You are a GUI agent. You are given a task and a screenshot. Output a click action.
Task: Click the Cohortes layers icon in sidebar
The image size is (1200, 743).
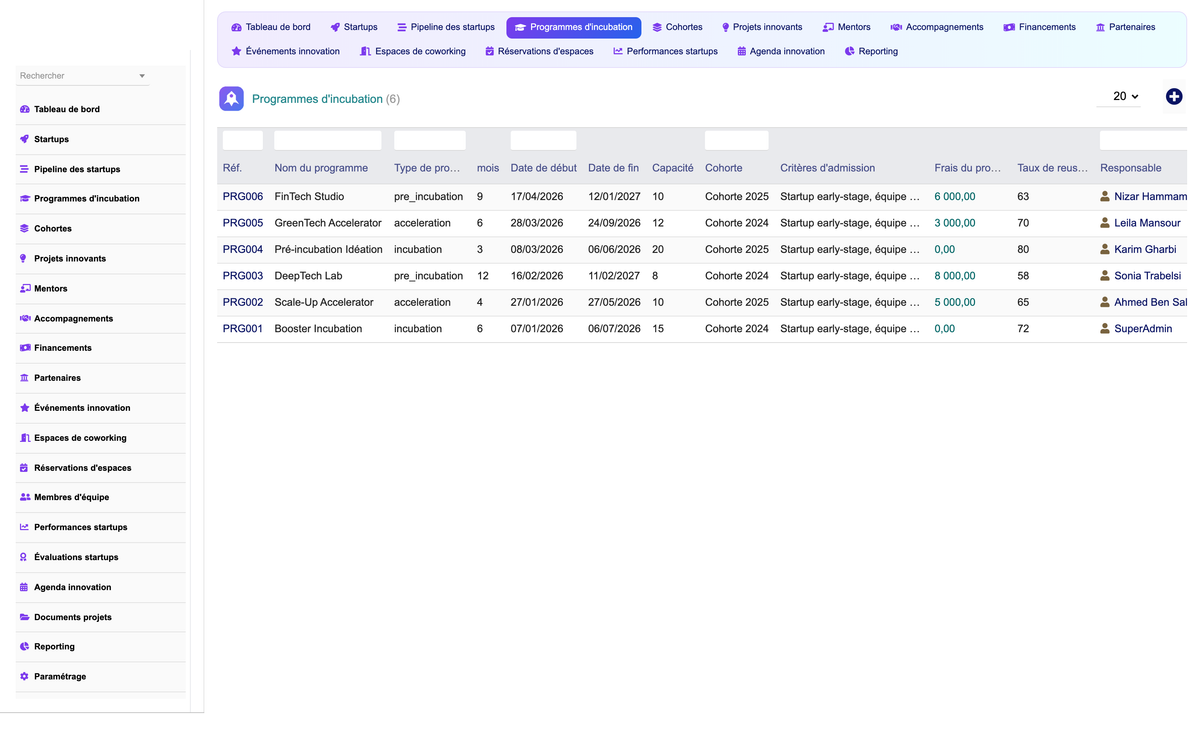pyautogui.click(x=25, y=229)
